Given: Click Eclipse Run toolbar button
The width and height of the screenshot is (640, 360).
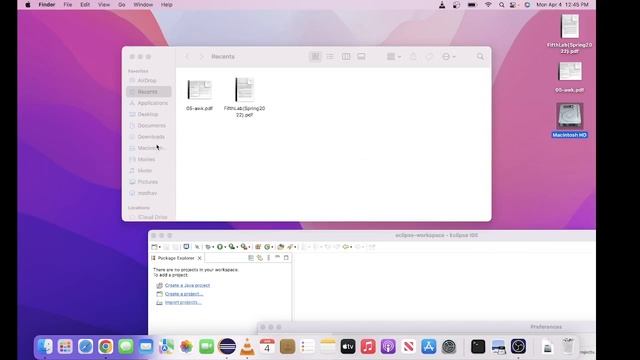Looking at the screenshot, I should 220,247.
